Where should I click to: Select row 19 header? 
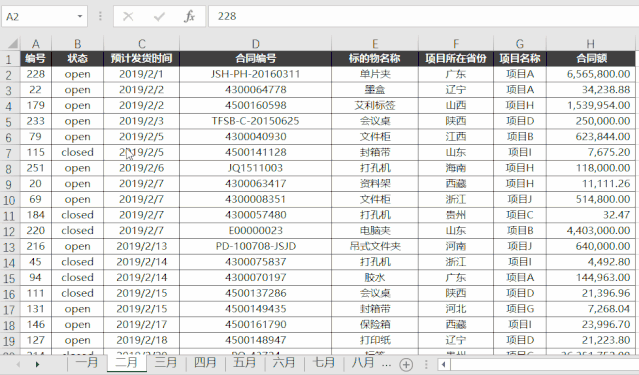(x=10, y=340)
